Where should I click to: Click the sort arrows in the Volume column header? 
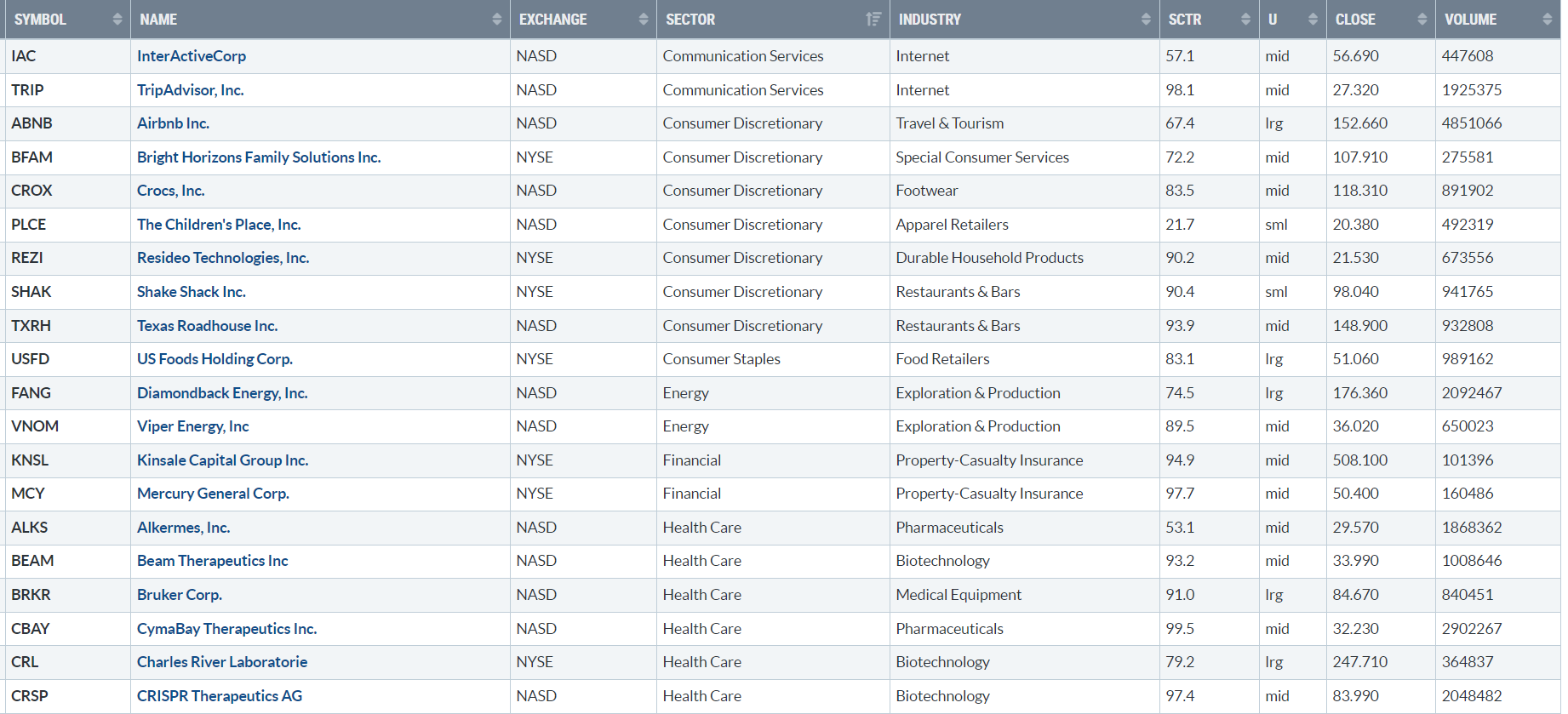tap(1547, 20)
